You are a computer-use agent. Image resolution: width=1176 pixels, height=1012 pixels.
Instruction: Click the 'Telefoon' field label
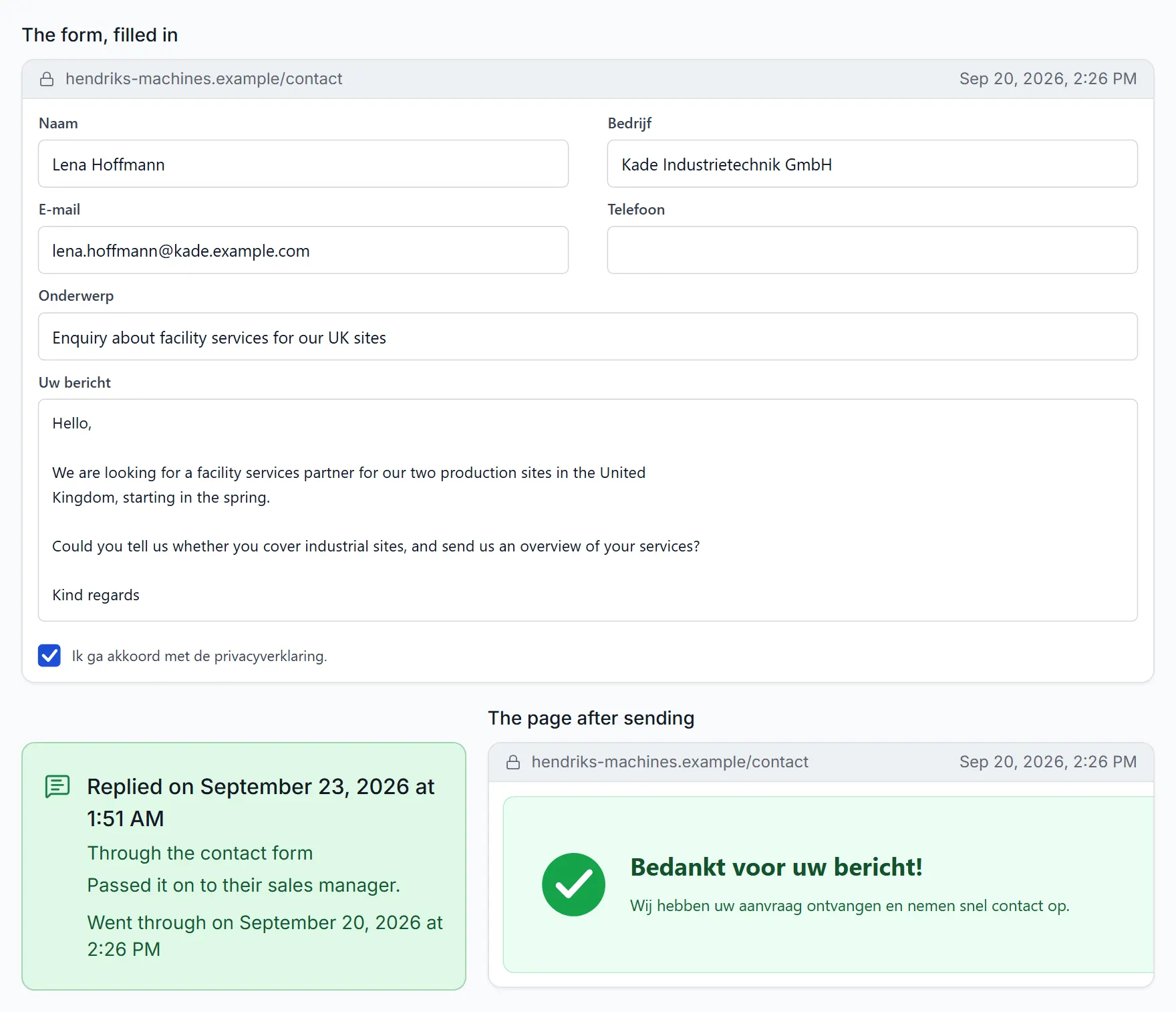tap(636, 209)
